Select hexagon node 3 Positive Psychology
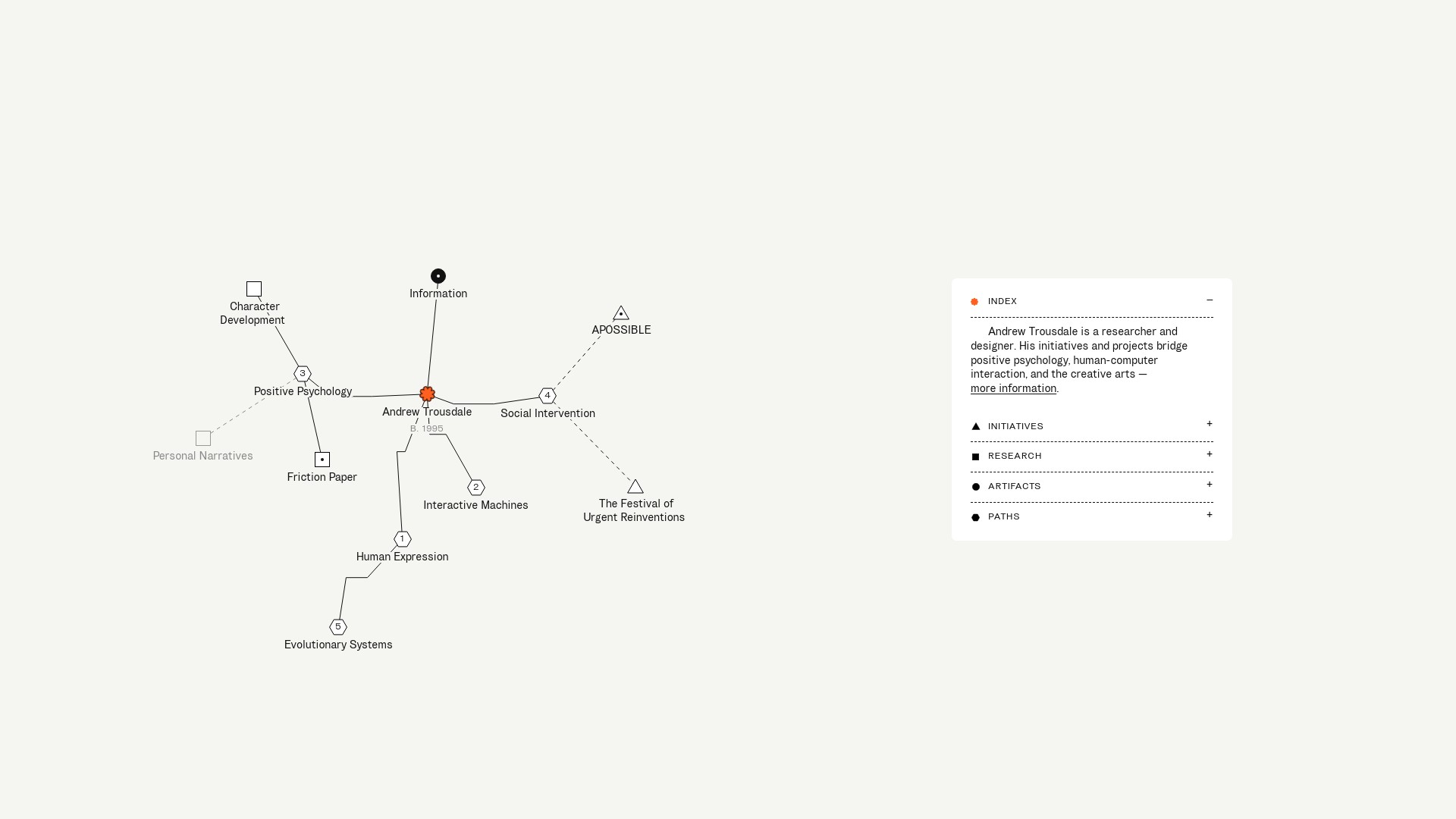Screen dimensions: 1456x819 coord(303,373)
